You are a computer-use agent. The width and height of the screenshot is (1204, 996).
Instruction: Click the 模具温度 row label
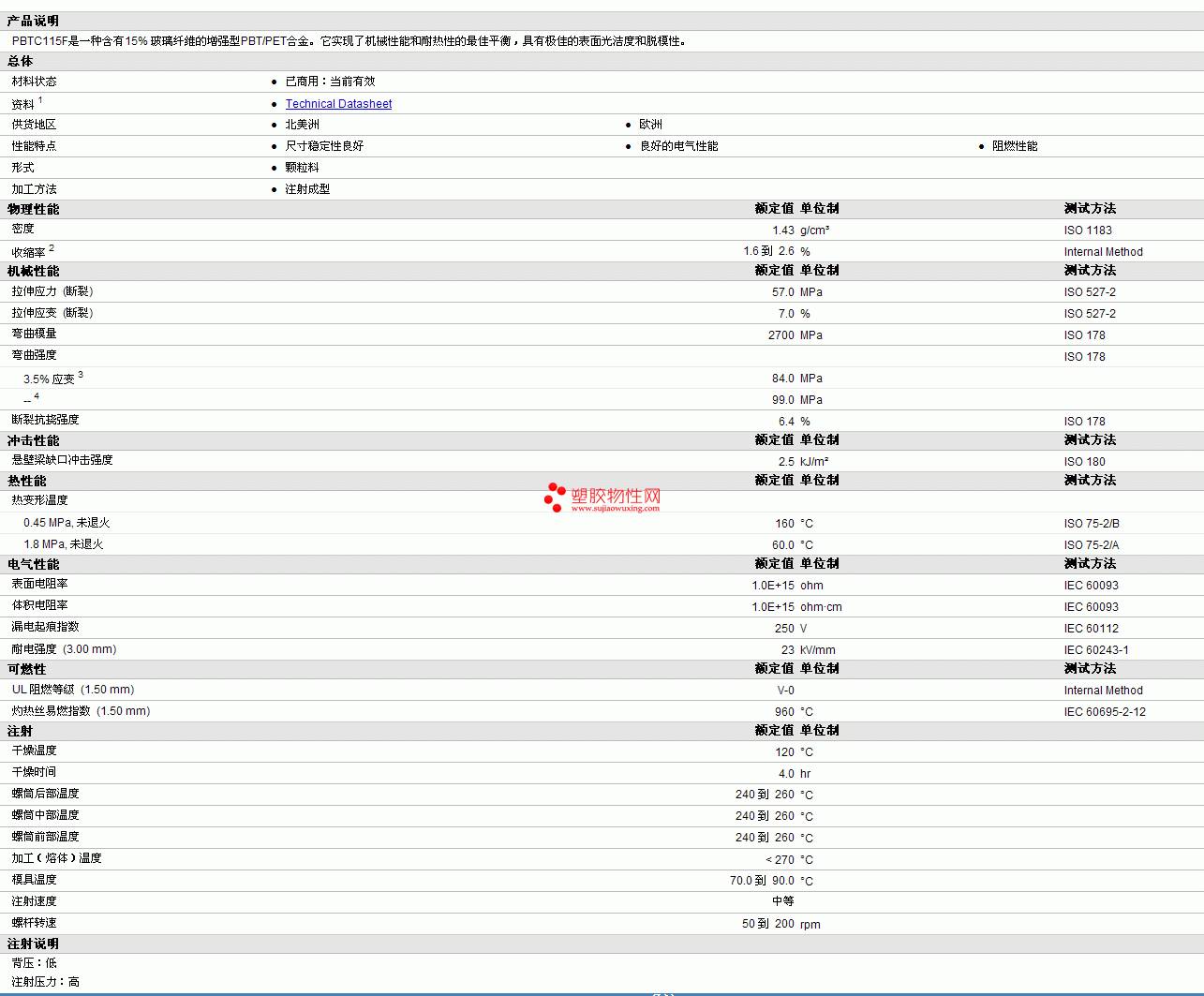(x=34, y=880)
